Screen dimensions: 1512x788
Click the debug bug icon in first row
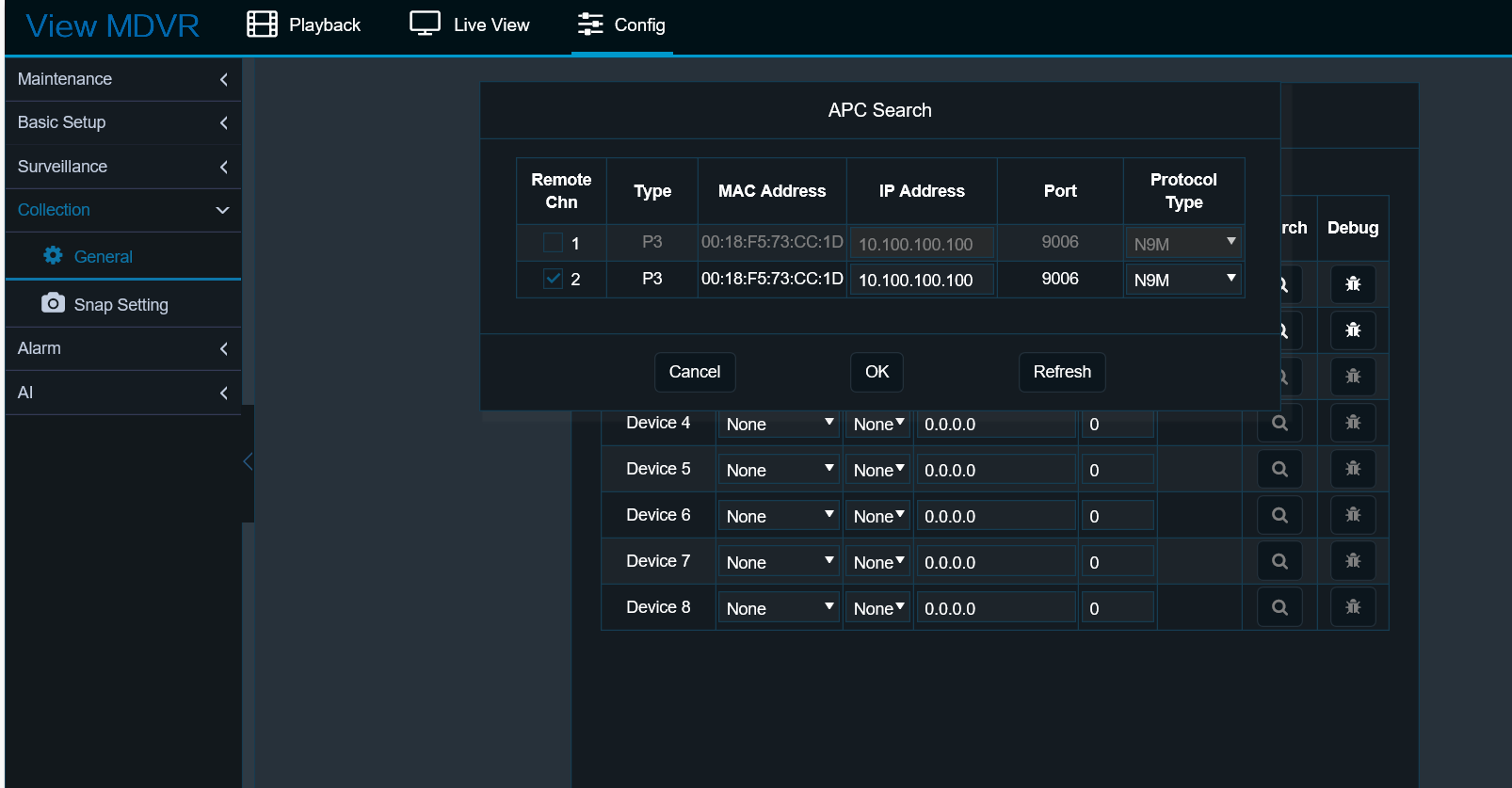(1353, 284)
